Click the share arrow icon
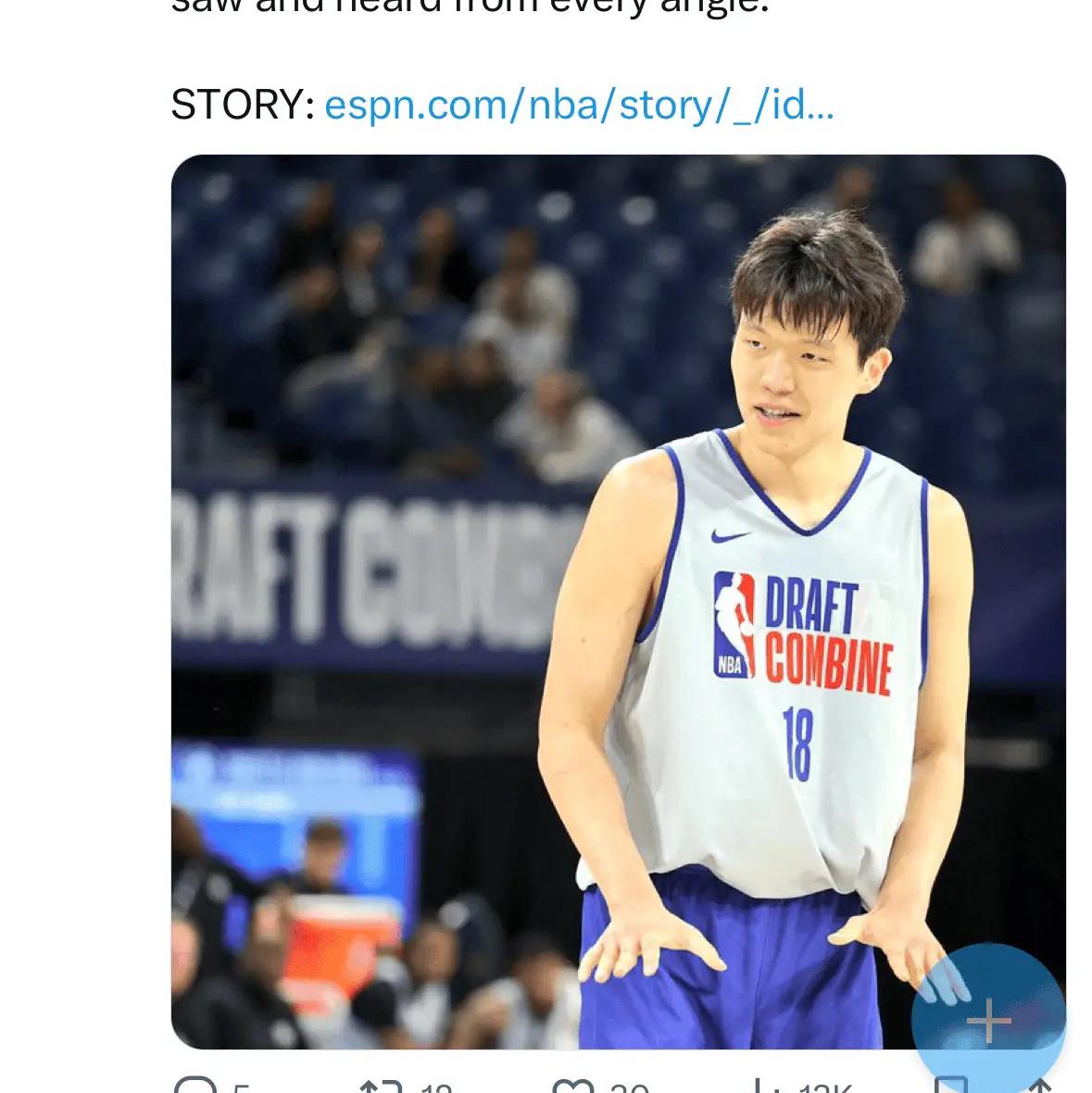 pyautogui.click(x=1040, y=1087)
